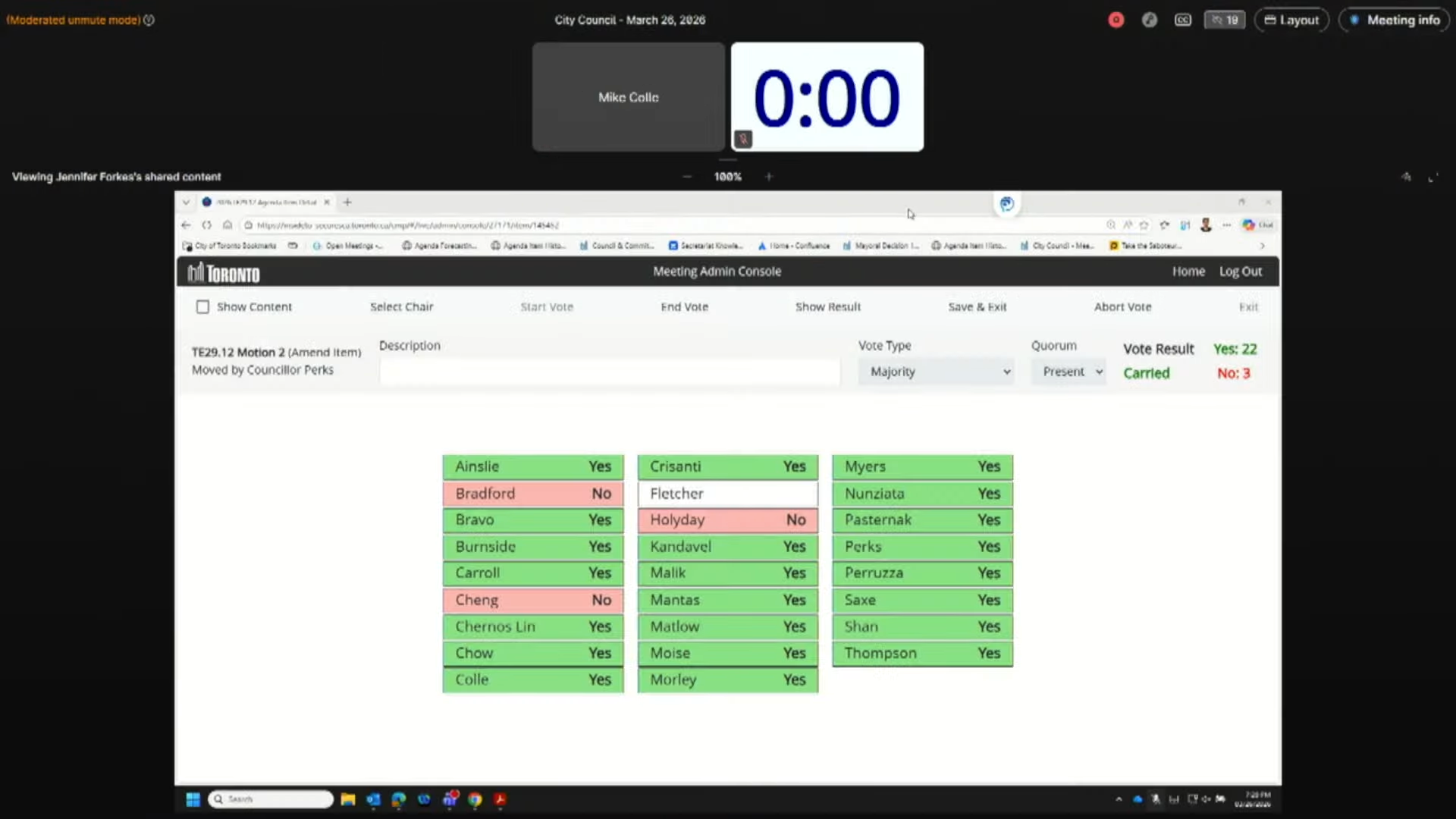Click the Thompson Yes vote row
Screen dimensions: 1456x819
[x=923, y=653]
